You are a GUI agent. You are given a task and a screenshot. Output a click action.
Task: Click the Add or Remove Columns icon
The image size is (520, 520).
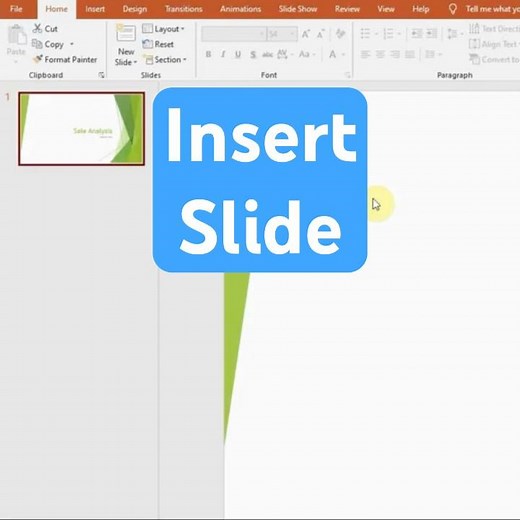click(x=430, y=54)
